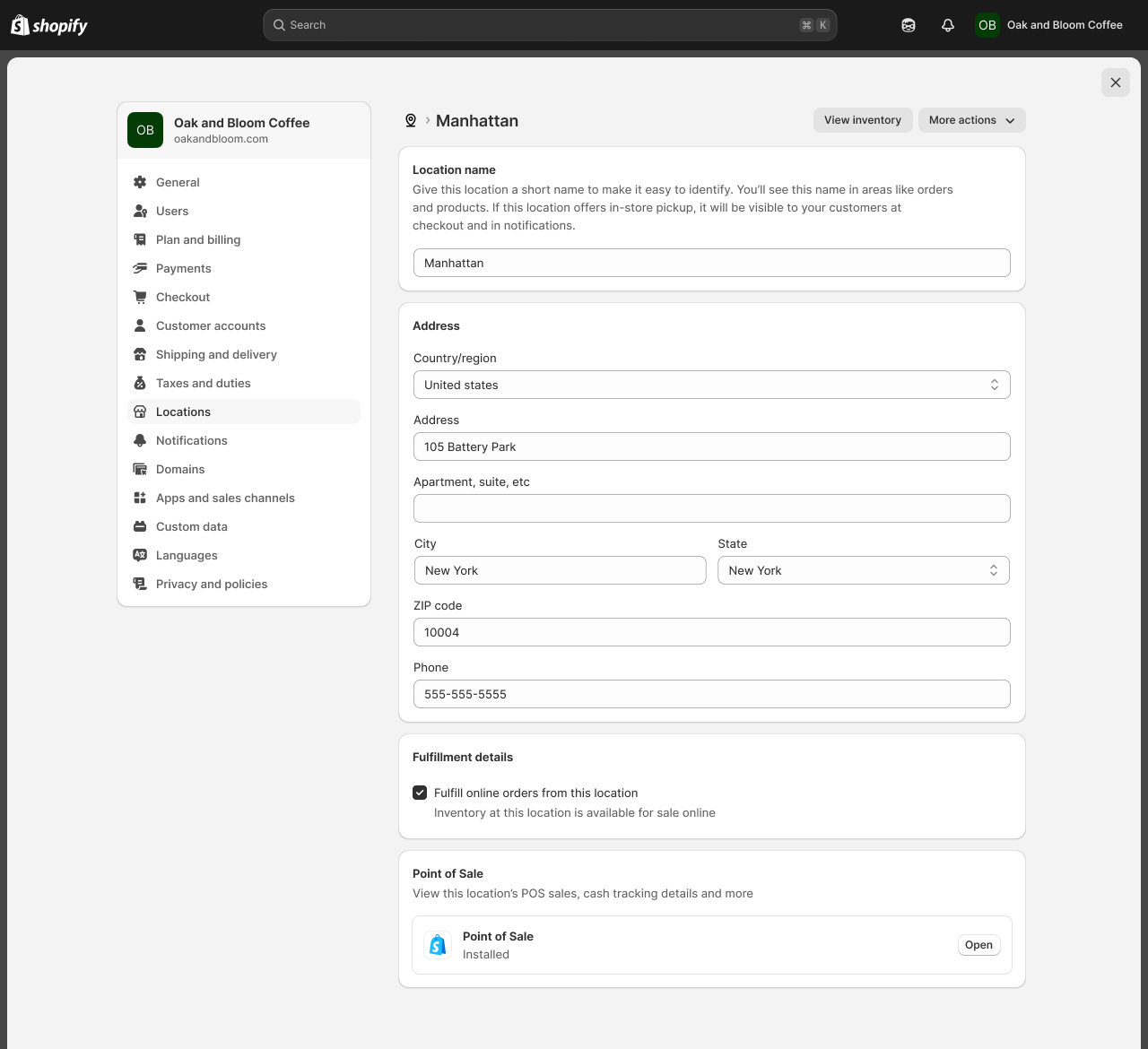Image resolution: width=1148 pixels, height=1049 pixels.
Task: Click the City input field
Action: (x=561, y=570)
